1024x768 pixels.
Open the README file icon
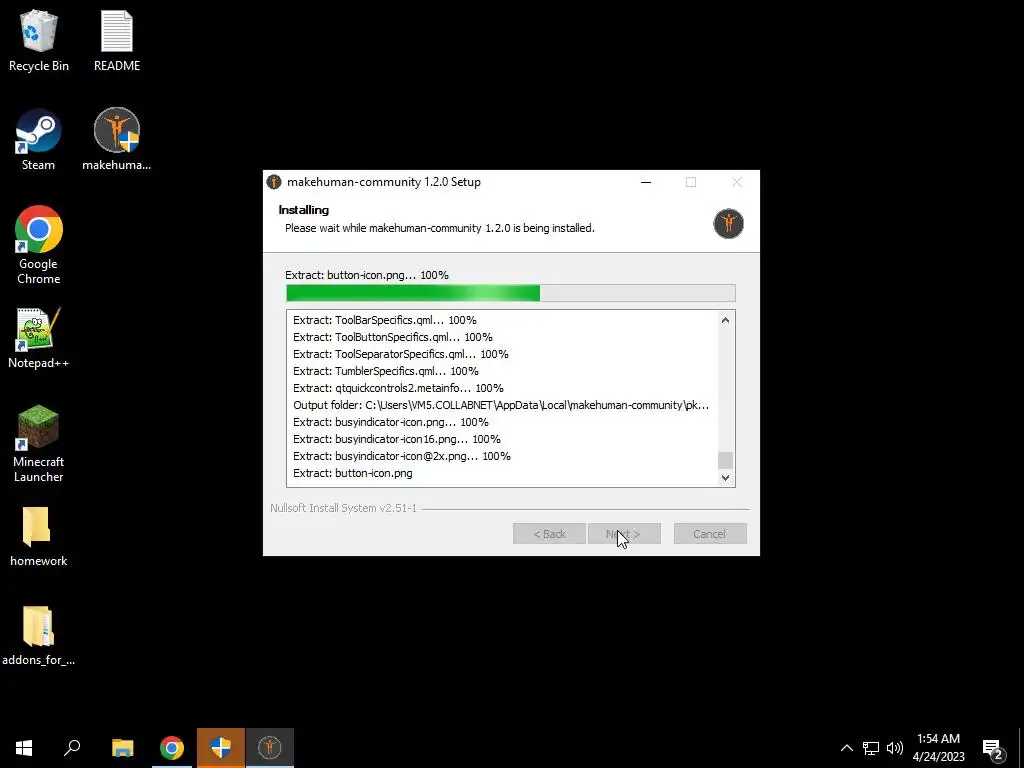(x=117, y=40)
